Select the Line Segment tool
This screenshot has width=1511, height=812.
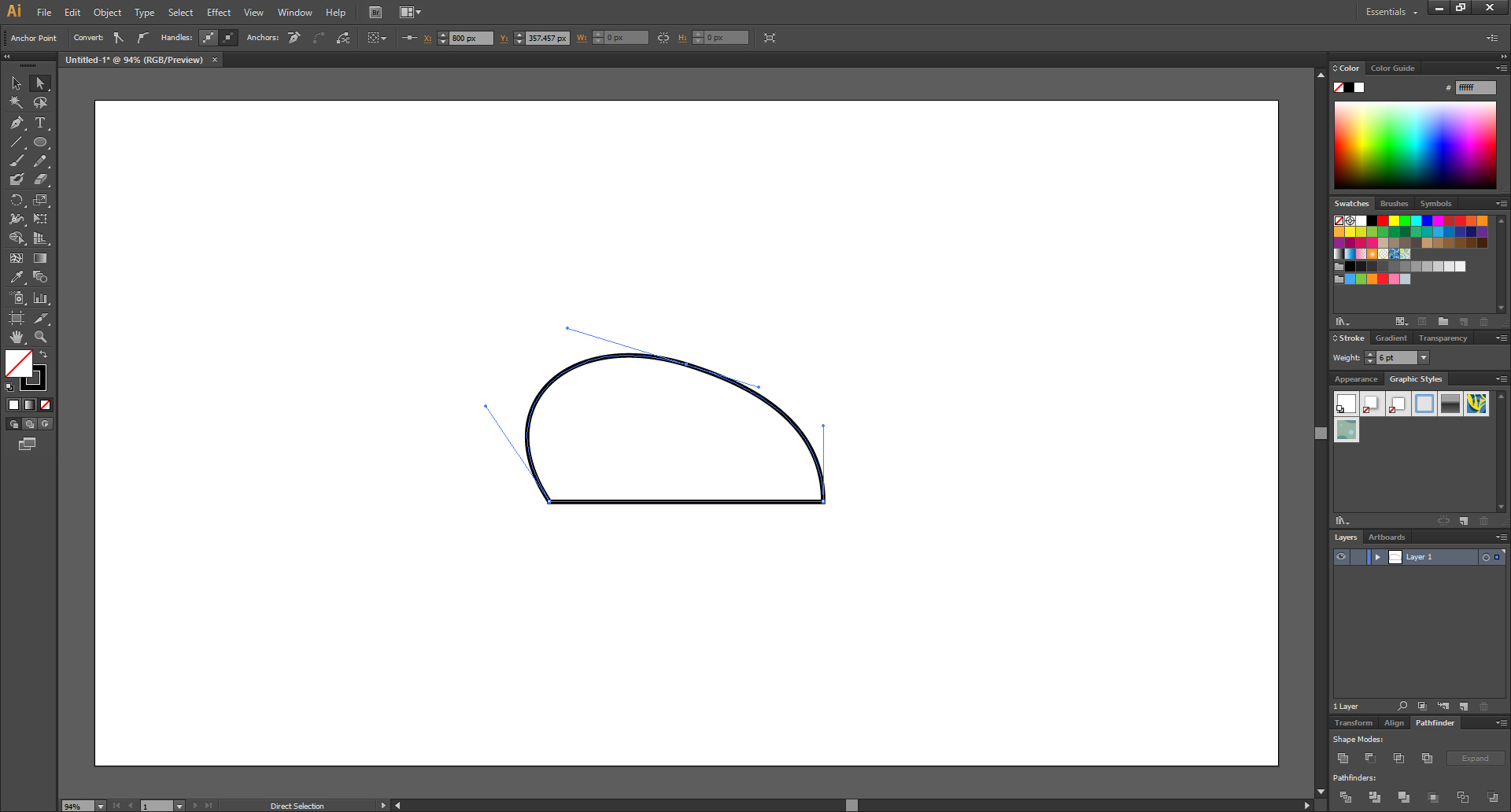pos(17,142)
